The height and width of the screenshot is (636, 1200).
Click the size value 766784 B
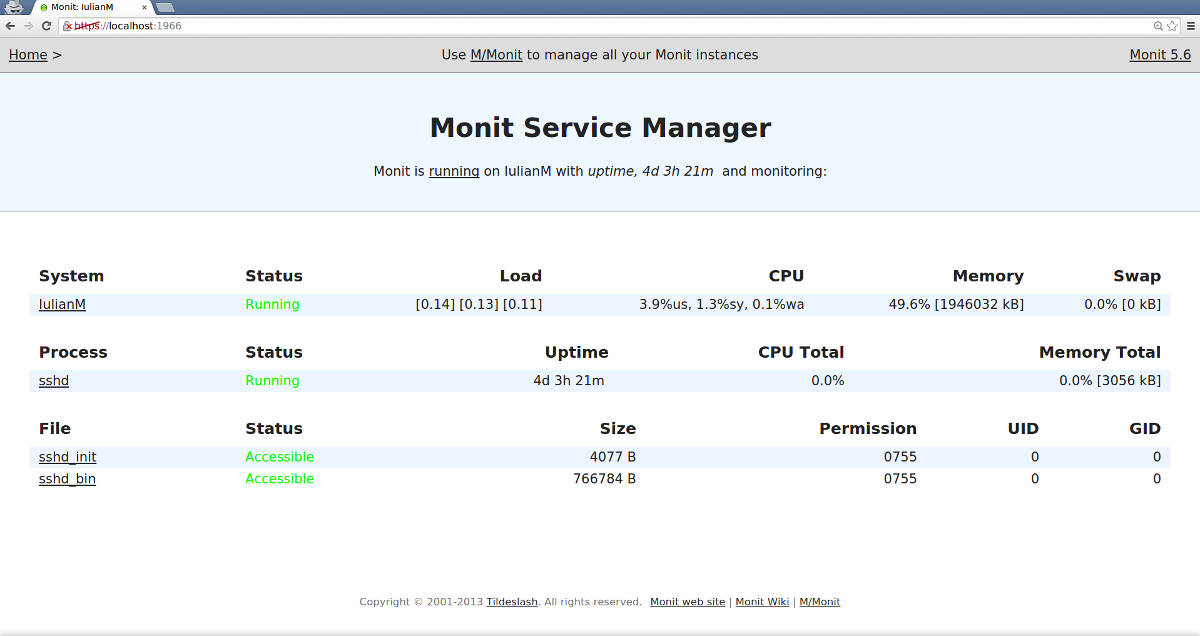click(604, 479)
